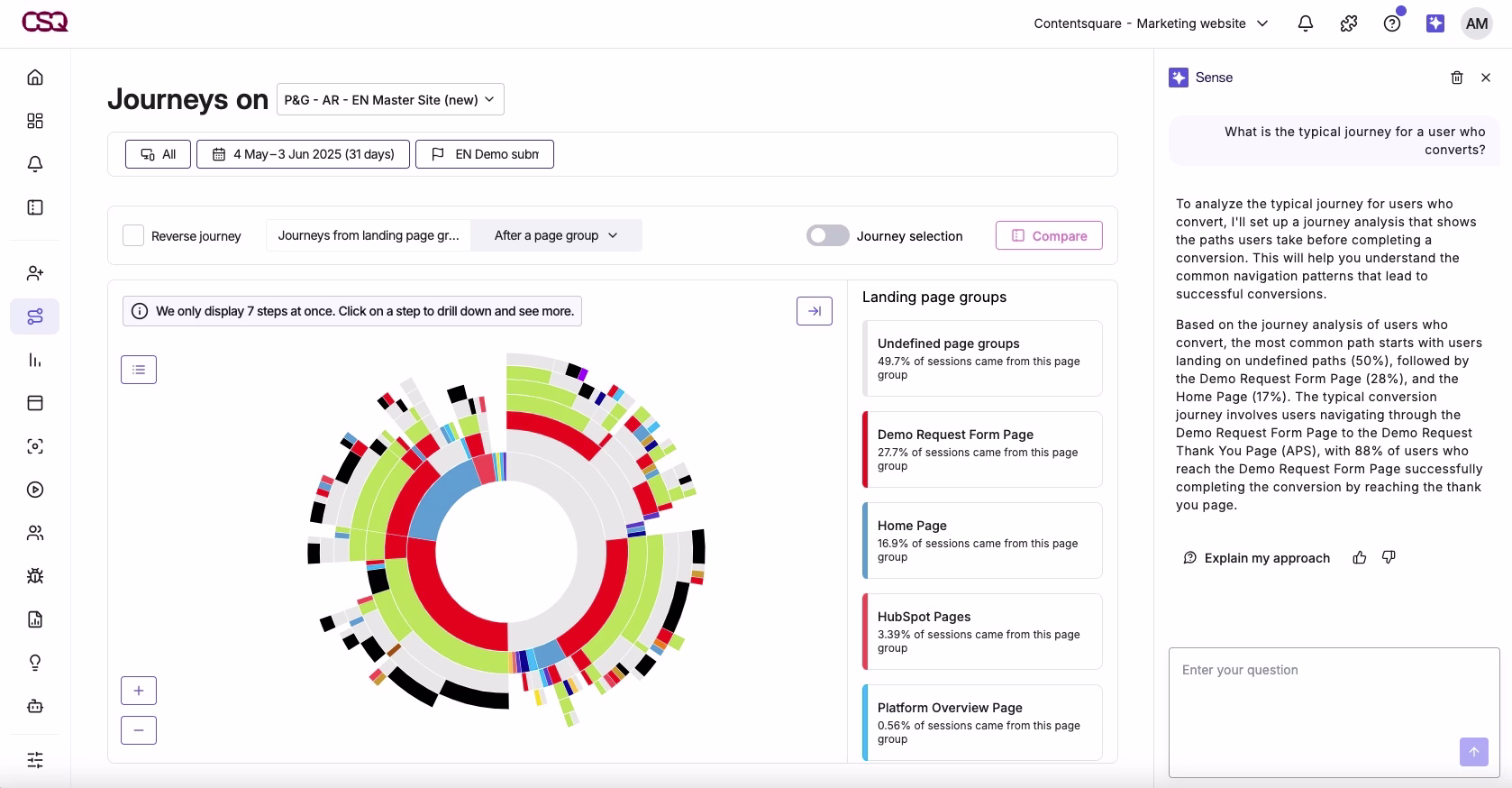
Task: Open the EN Demo subm goal filter
Action: click(x=485, y=154)
